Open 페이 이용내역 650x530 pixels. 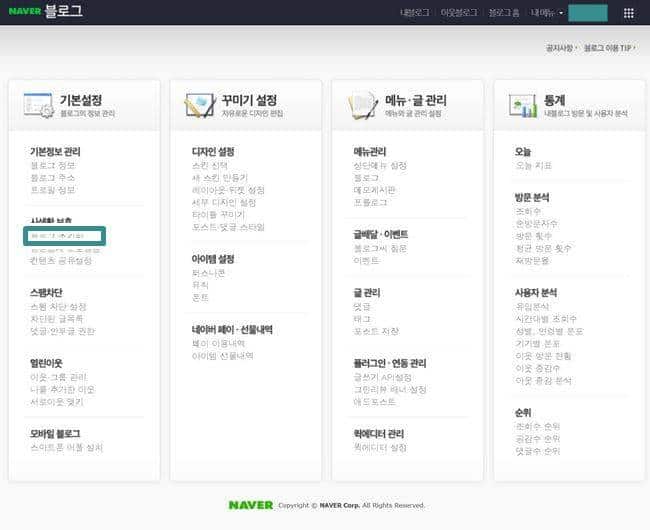218,344
